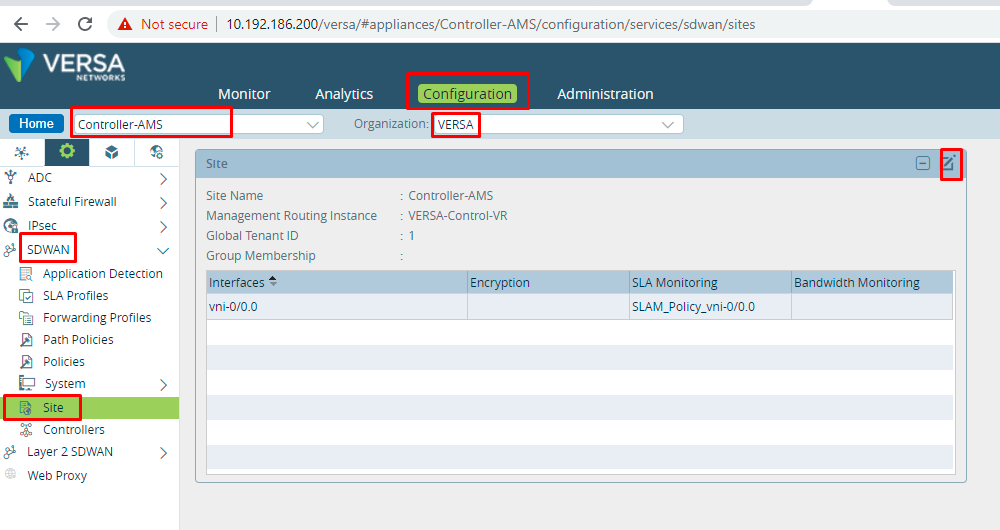1000x530 pixels.
Task: Collapse the SDWAN menu chevron
Action: coord(163,251)
